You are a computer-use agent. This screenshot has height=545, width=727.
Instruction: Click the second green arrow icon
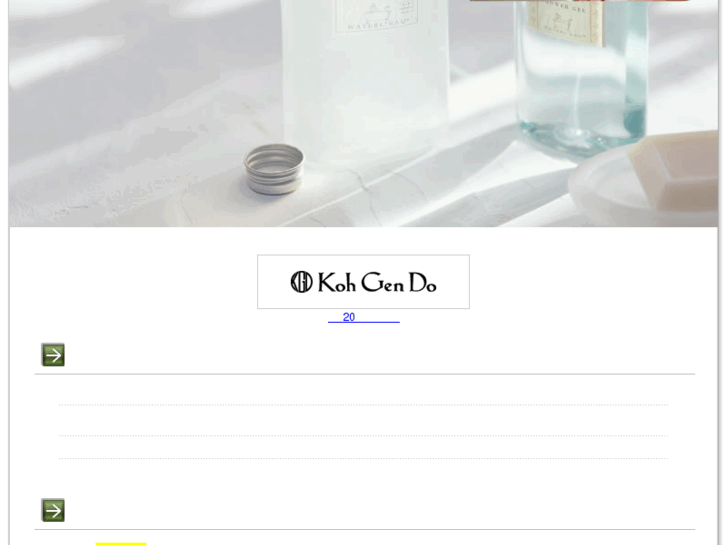[x=53, y=510]
